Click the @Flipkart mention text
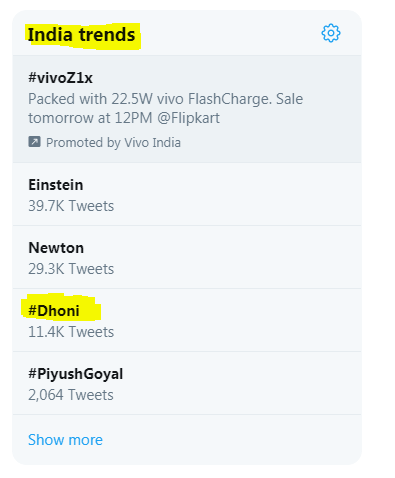 [188, 118]
